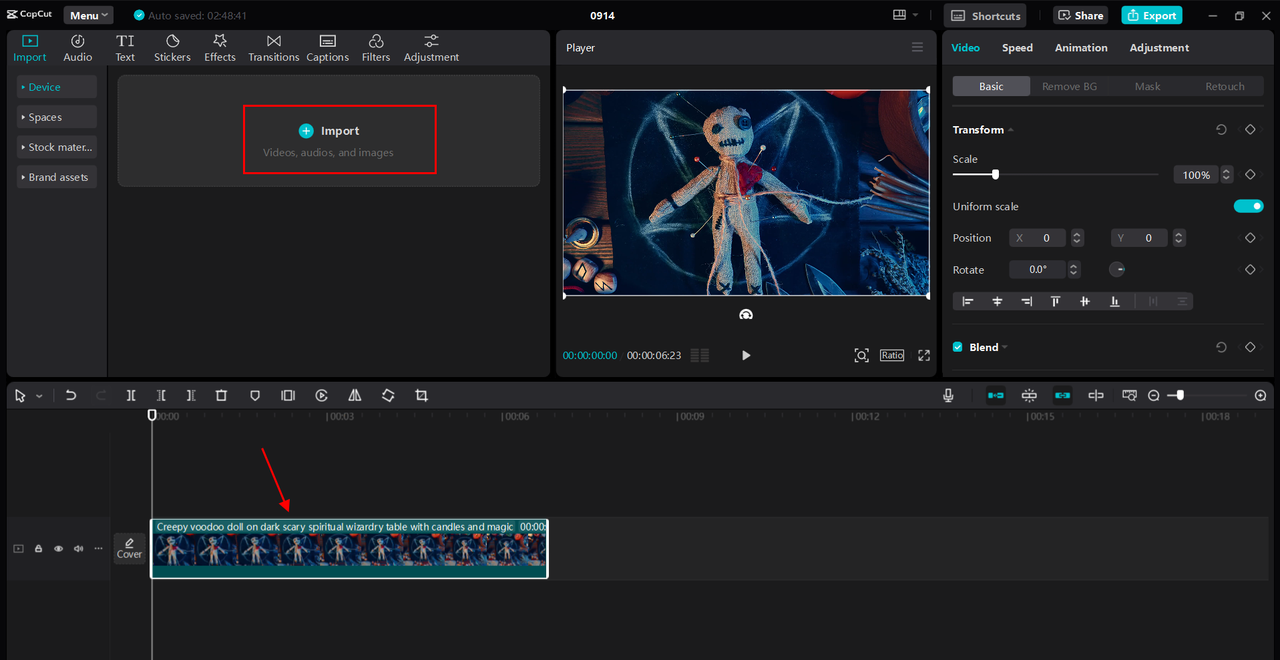Expand the Stock materials tree item
The image size is (1280, 660).
pos(57,147)
